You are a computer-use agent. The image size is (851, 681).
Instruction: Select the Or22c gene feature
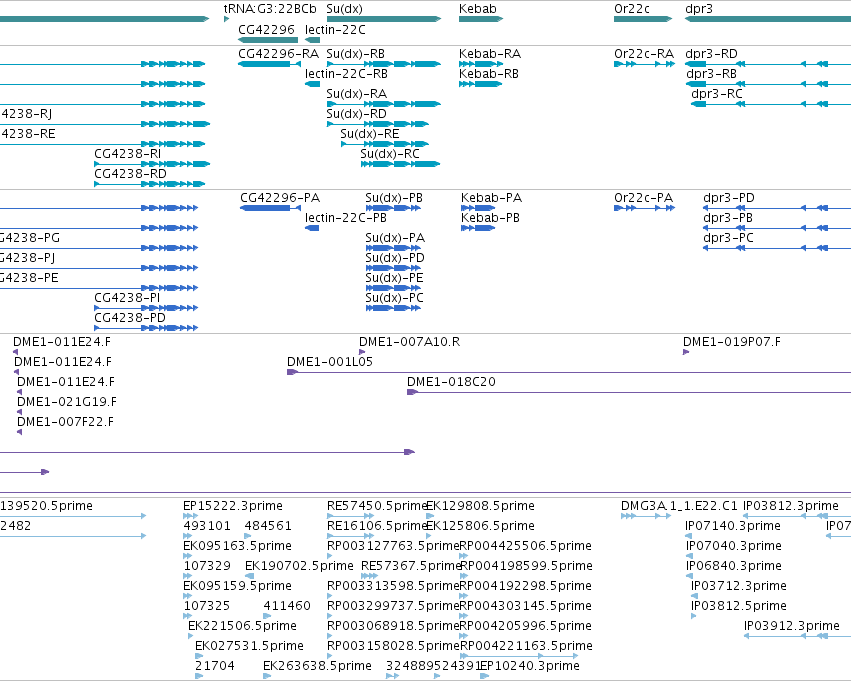pos(643,19)
